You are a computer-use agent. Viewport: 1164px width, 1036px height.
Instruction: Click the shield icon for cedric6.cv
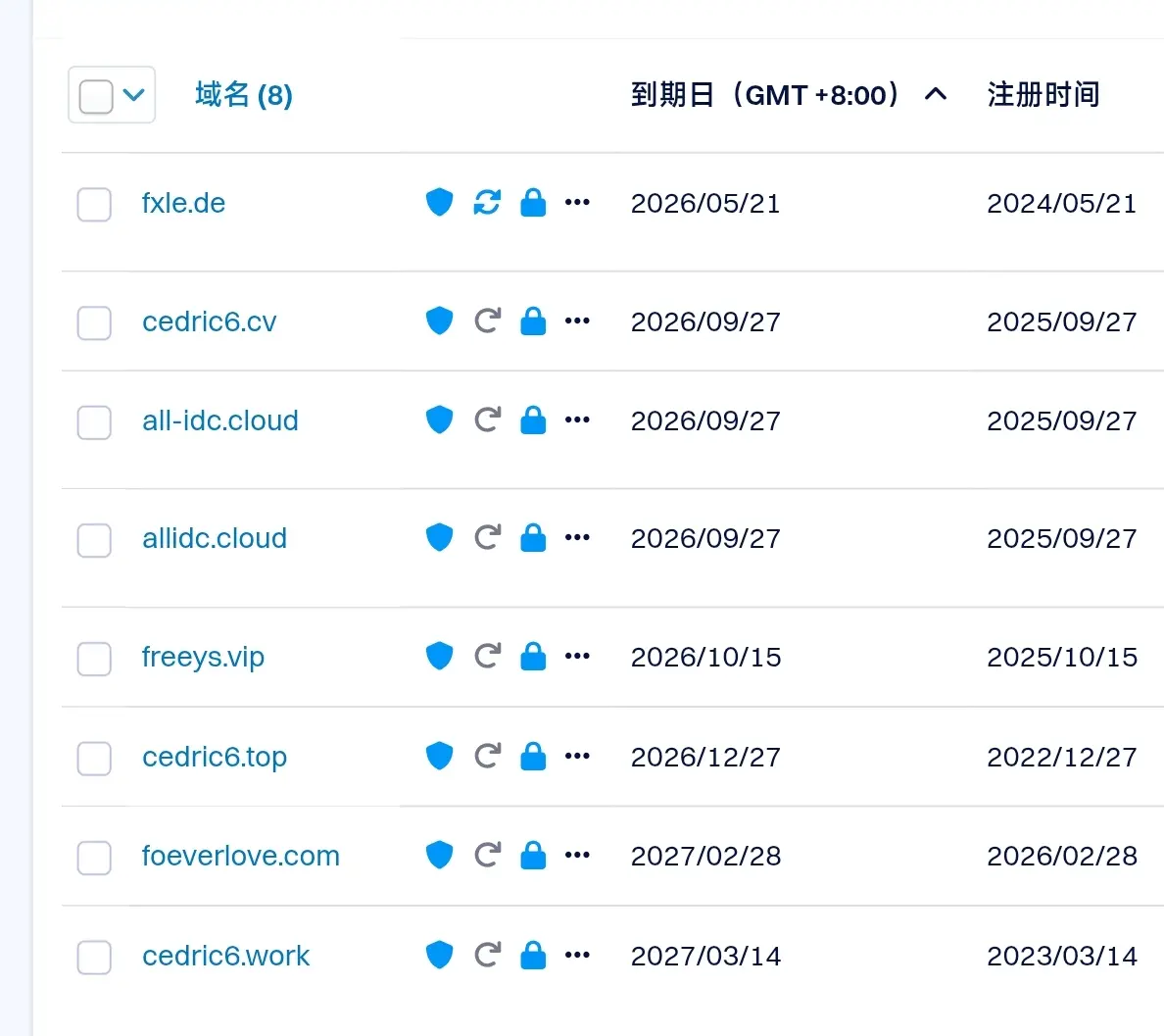pyautogui.click(x=440, y=321)
